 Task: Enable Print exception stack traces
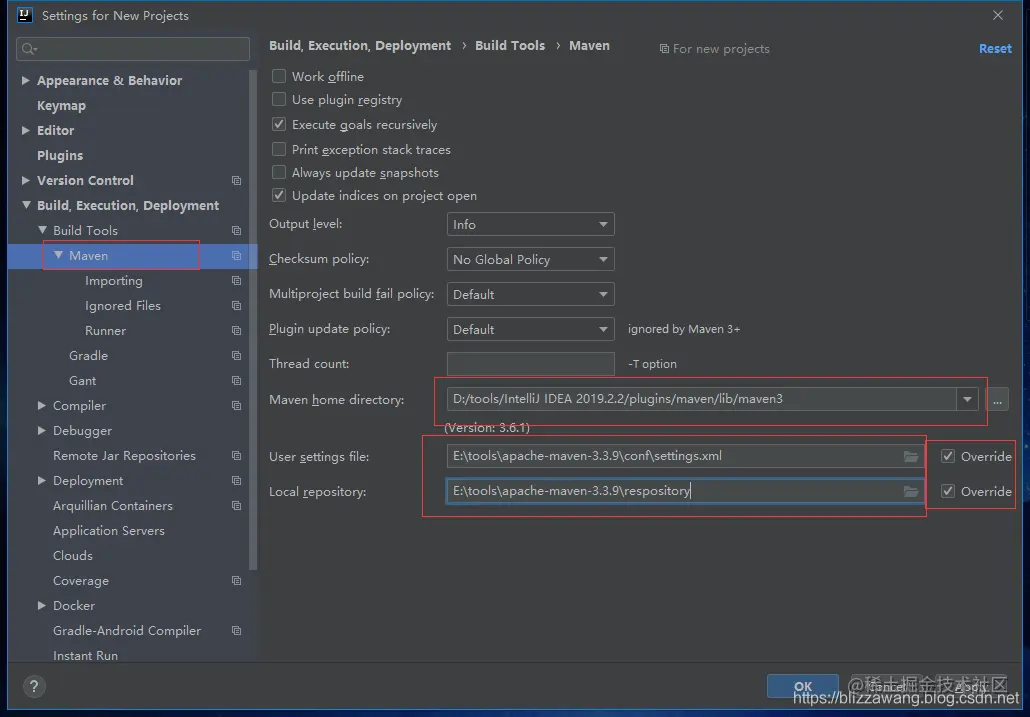click(x=279, y=149)
